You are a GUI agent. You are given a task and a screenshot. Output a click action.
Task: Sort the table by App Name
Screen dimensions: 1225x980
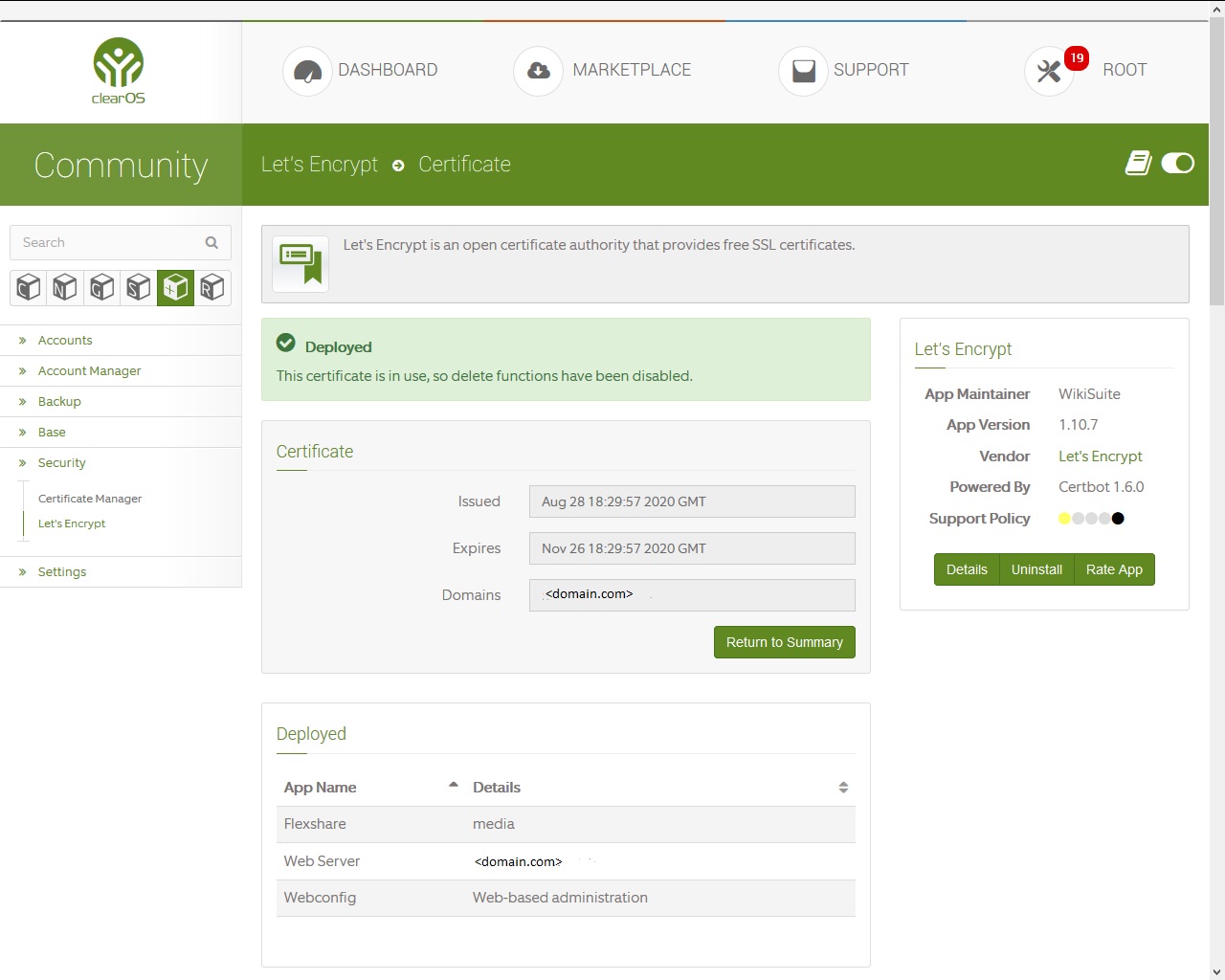pyautogui.click(x=371, y=788)
